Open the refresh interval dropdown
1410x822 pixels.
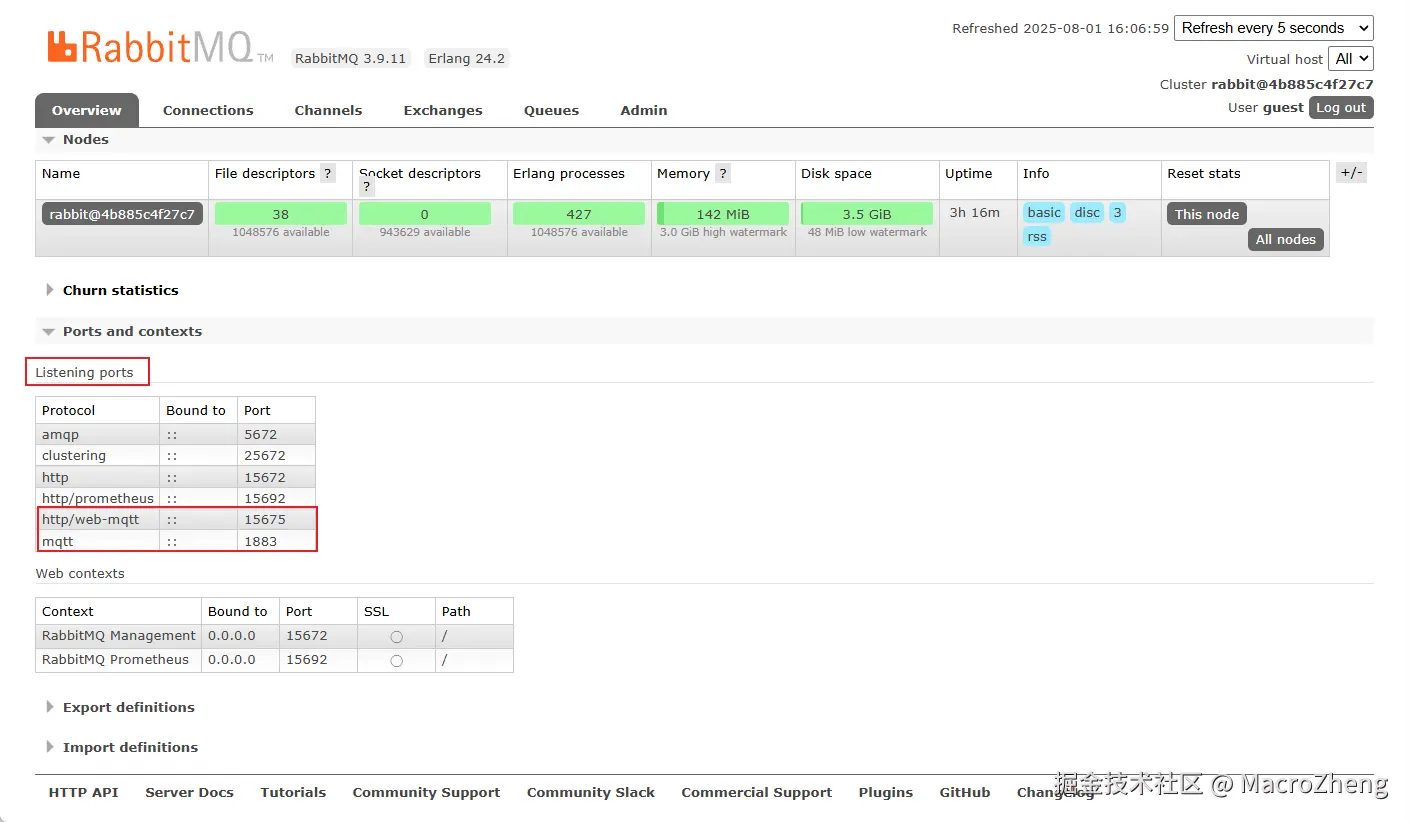point(1274,28)
